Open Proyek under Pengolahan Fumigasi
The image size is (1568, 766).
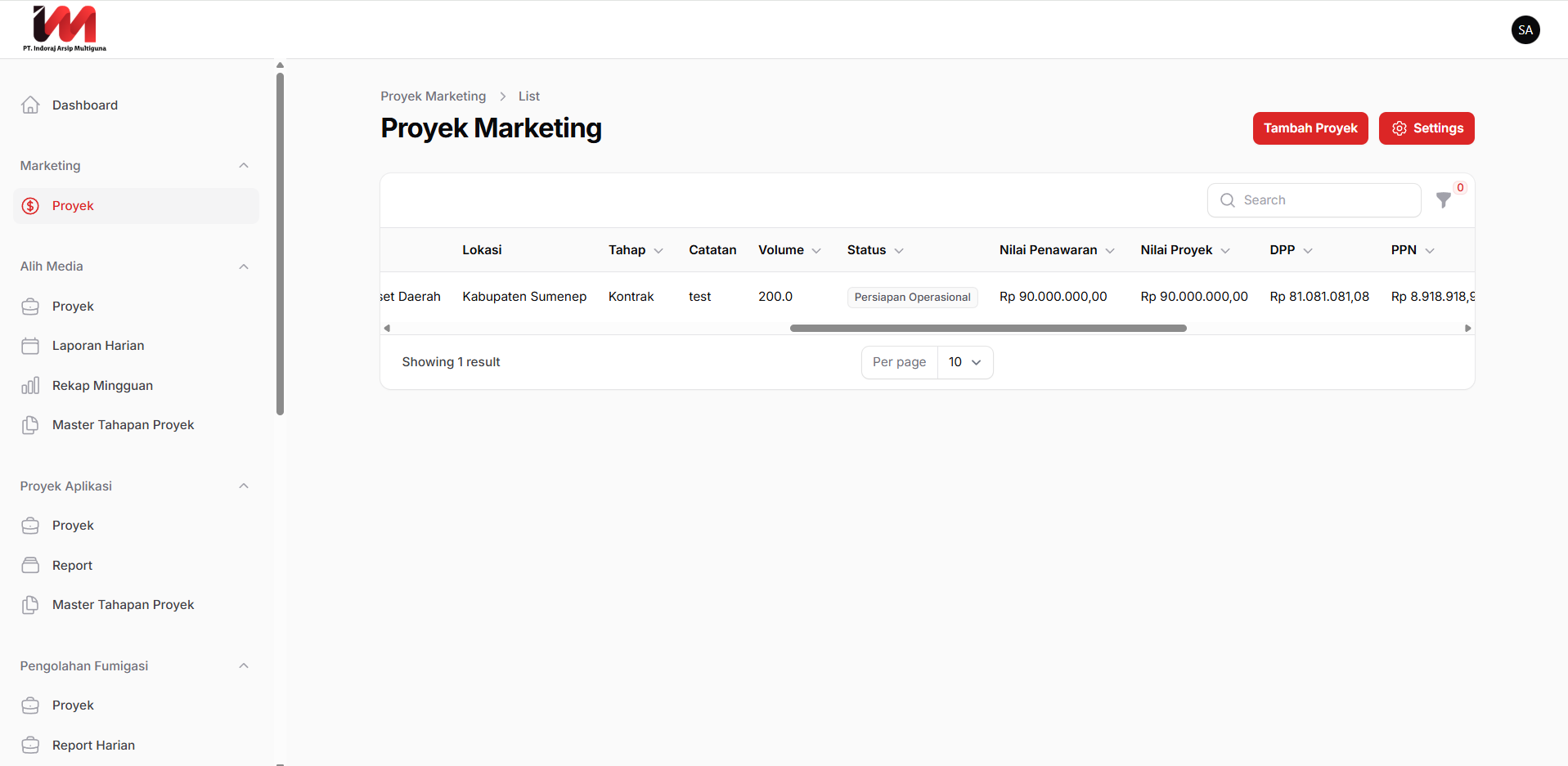(73, 706)
